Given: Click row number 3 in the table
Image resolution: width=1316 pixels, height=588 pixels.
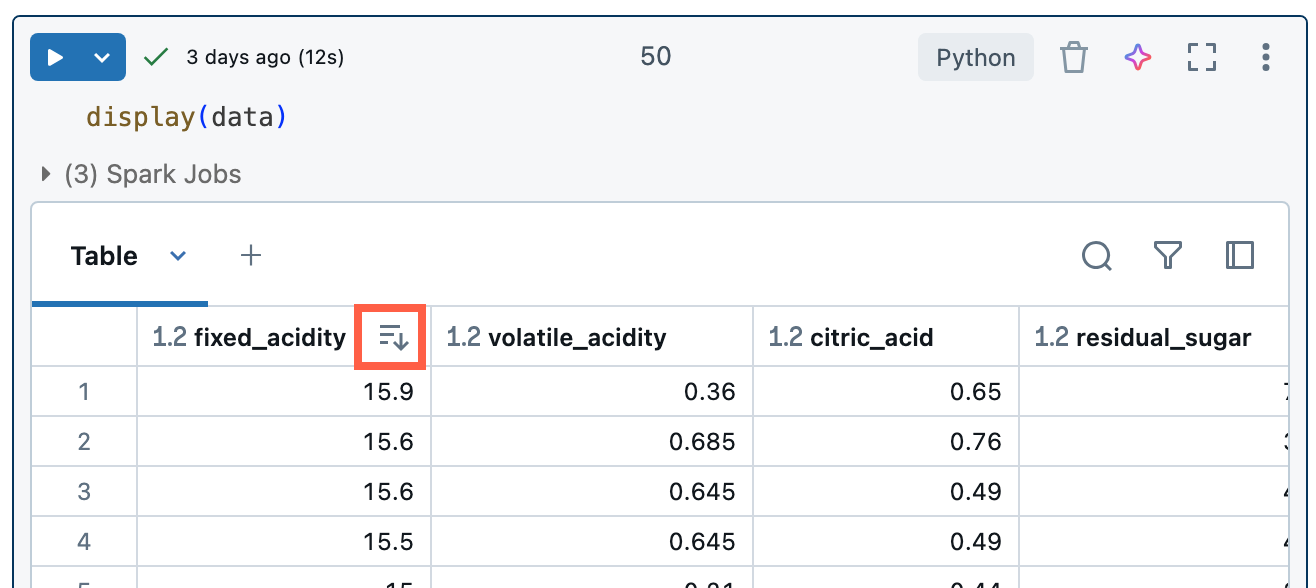Looking at the screenshot, I should click(x=83, y=491).
